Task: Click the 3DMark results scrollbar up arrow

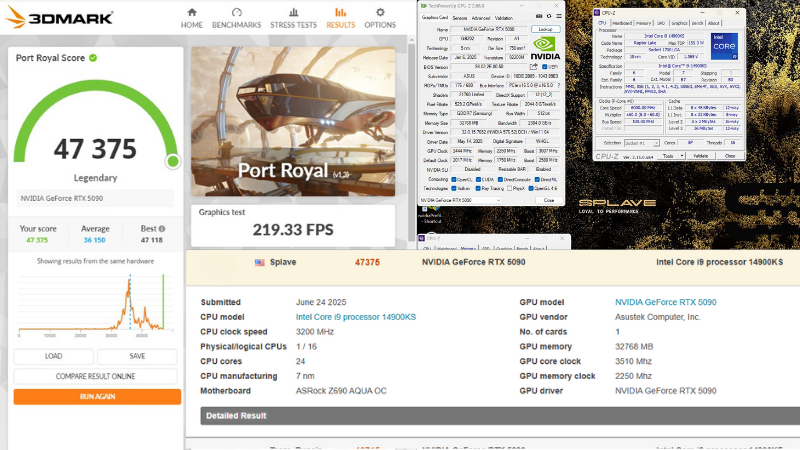Action: coord(411,39)
